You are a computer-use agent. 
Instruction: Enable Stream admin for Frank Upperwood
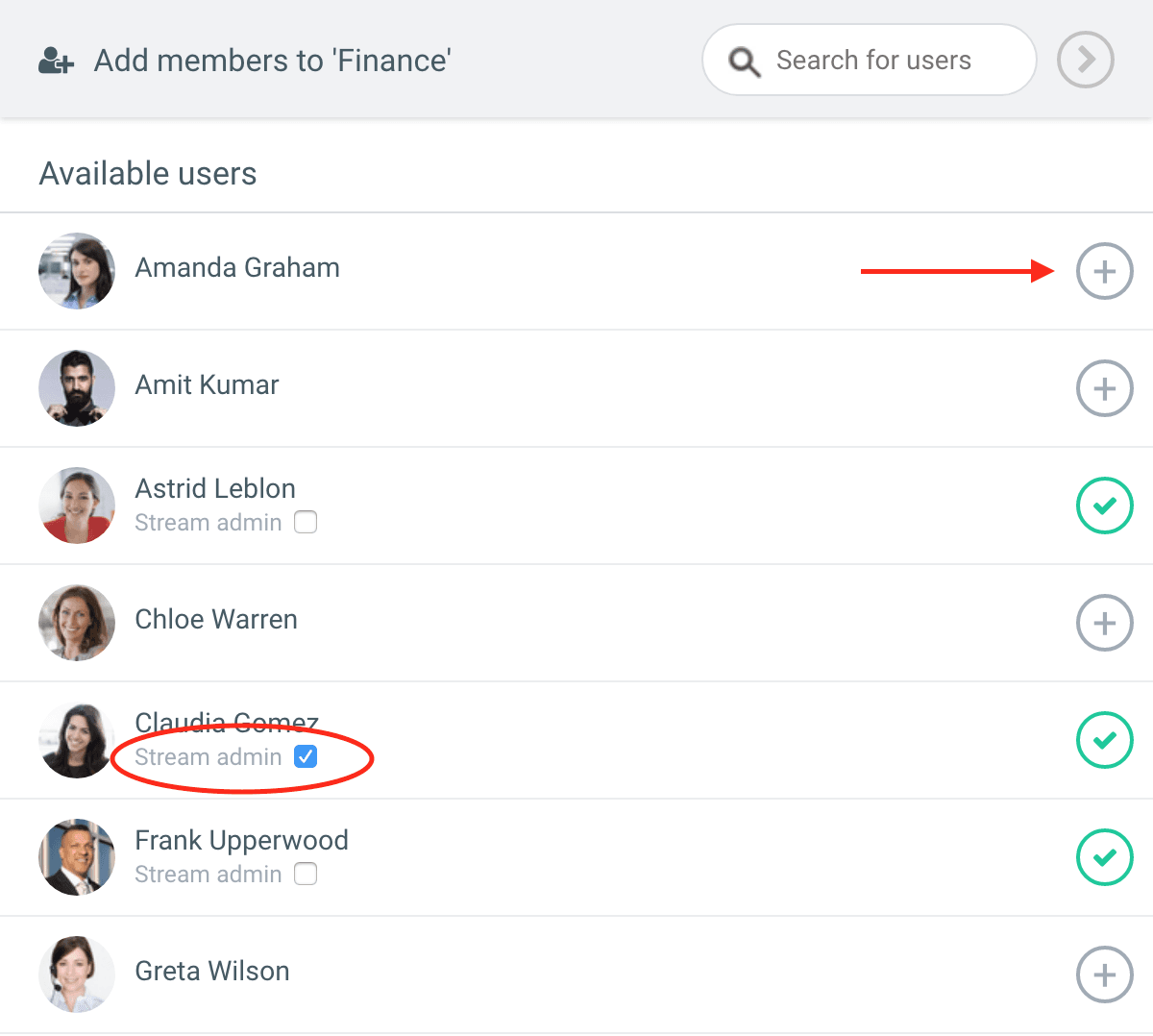[x=306, y=874]
